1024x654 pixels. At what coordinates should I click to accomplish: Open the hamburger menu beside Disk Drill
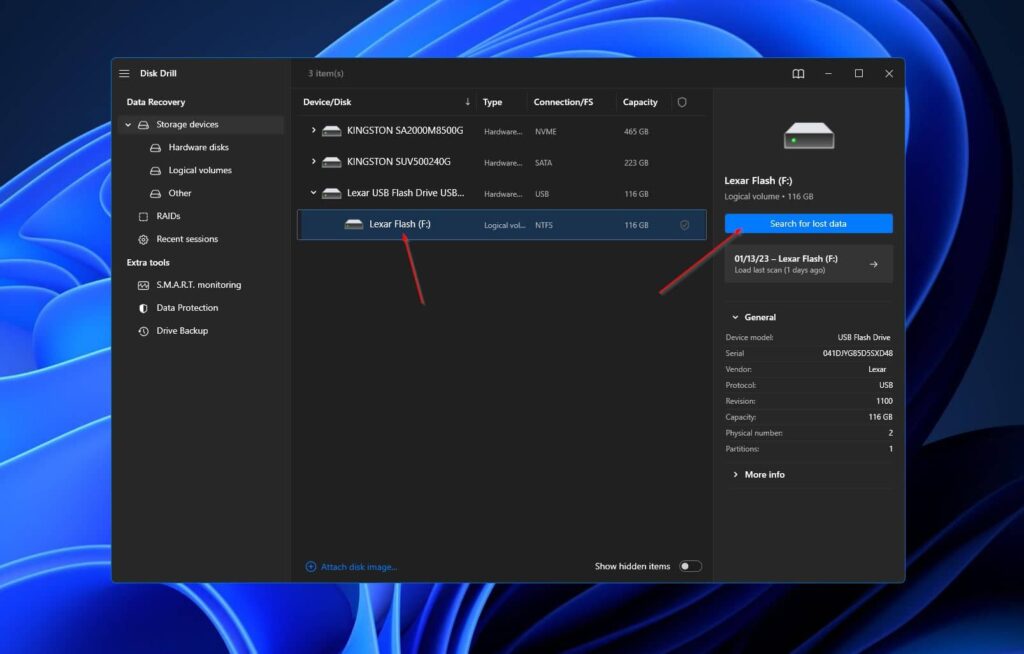click(x=124, y=74)
